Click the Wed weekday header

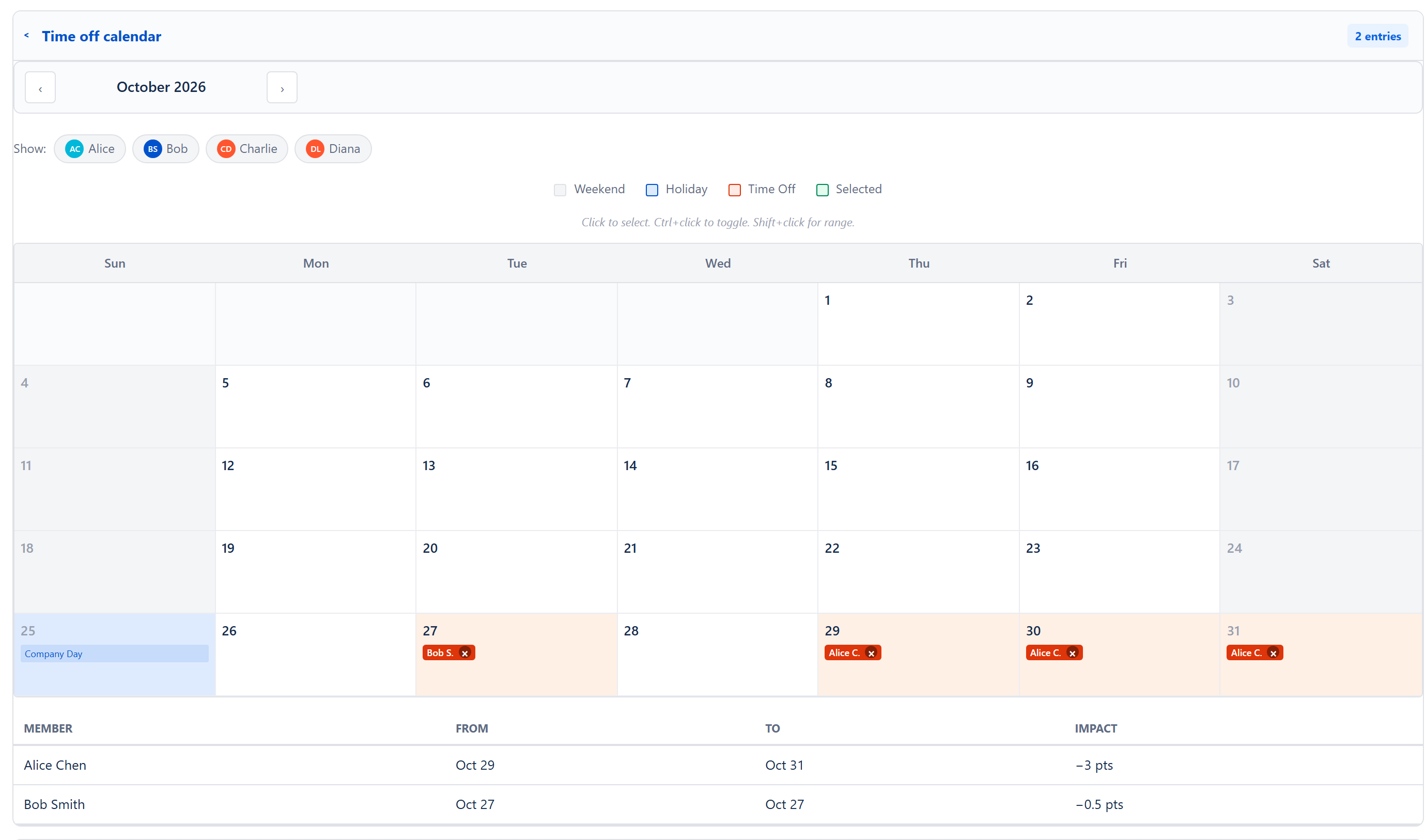717,263
